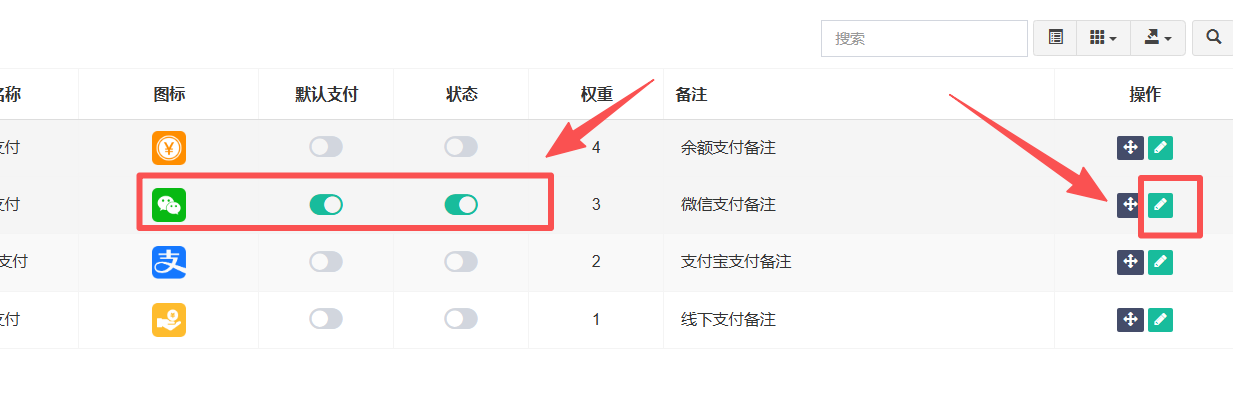Click the drag-move icon for offline payment row

[1130, 320]
